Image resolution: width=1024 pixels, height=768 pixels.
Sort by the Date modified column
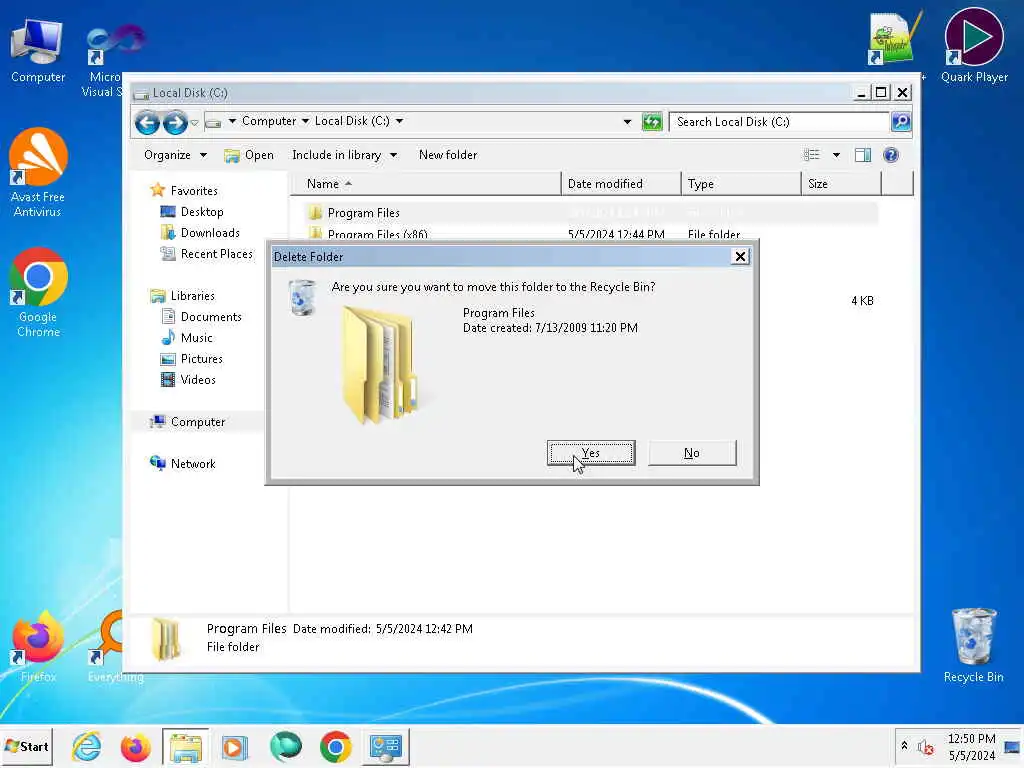pos(621,184)
